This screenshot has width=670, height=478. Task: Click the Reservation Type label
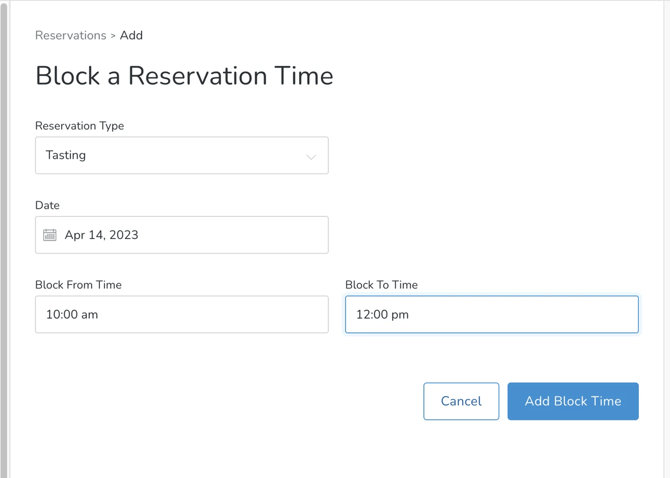[x=79, y=126]
